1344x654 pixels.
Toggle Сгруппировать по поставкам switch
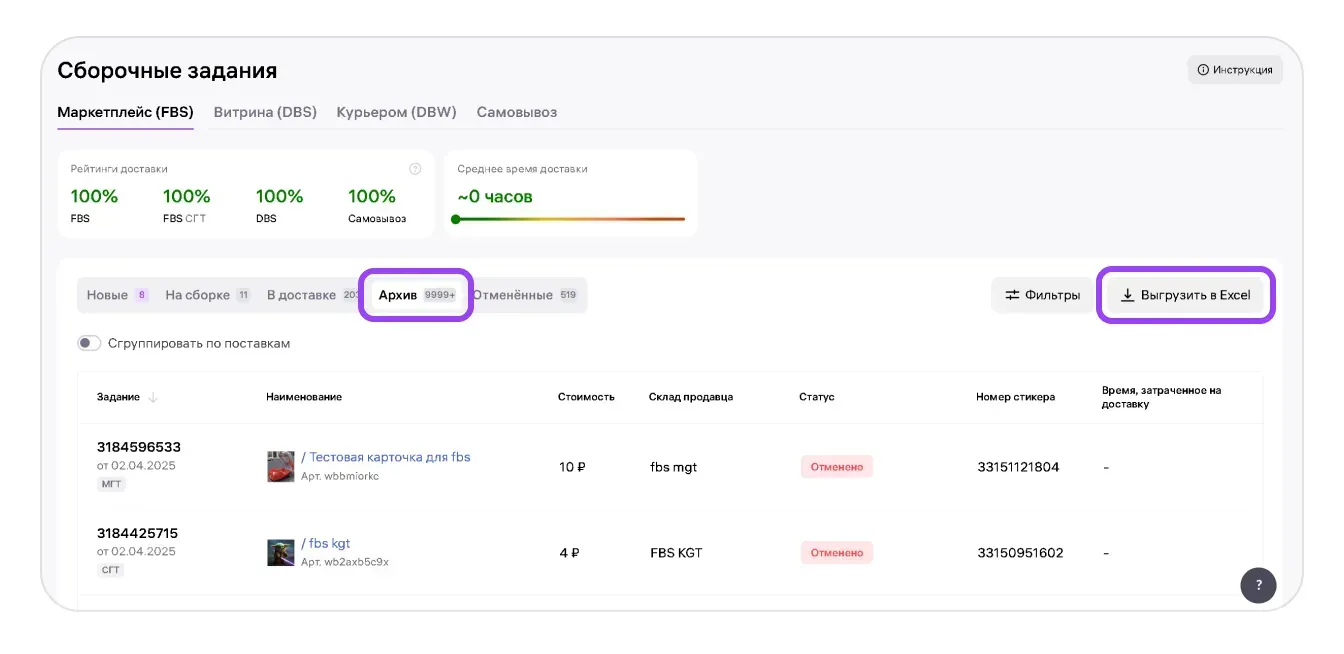click(90, 343)
